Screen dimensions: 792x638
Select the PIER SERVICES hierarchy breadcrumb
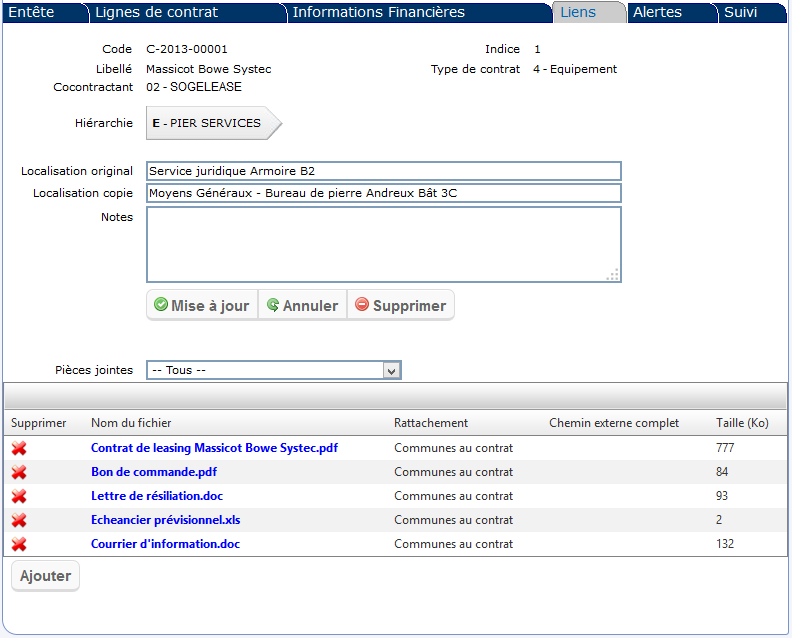click(212, 123)
